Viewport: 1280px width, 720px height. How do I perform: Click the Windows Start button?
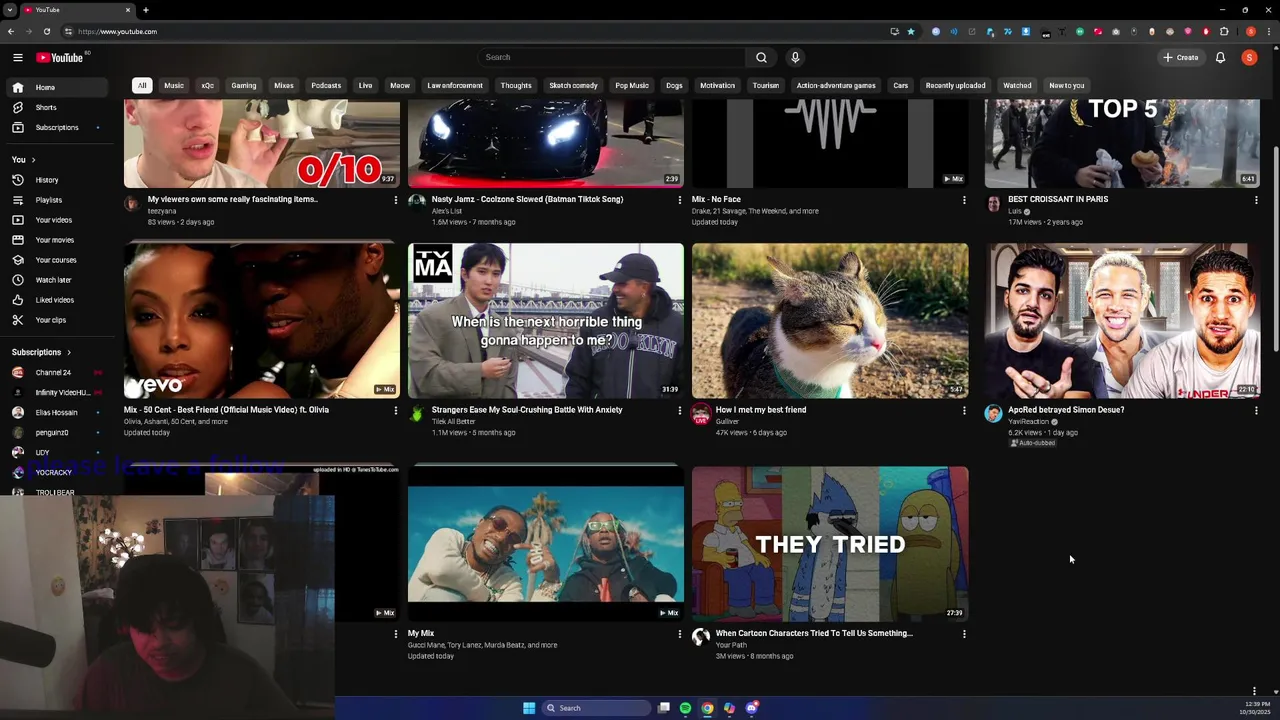529,708
